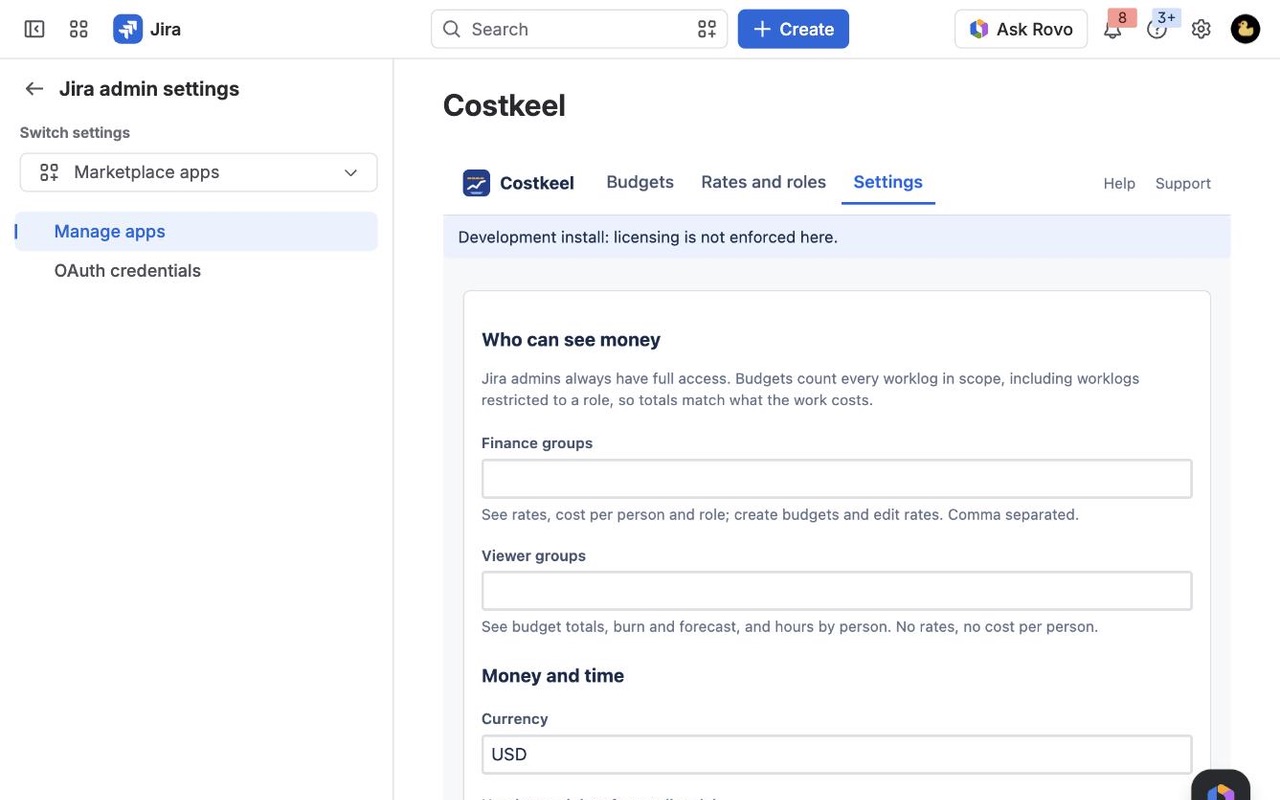Viewport: 1280px width, 800px height.
Task: Focus the Search input field
Action: tap(579, 29)
